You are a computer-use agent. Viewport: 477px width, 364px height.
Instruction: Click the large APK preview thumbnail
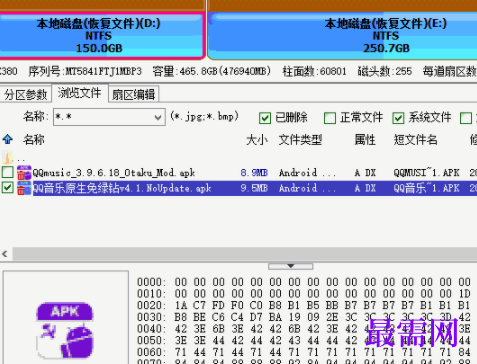click(65, 330)
